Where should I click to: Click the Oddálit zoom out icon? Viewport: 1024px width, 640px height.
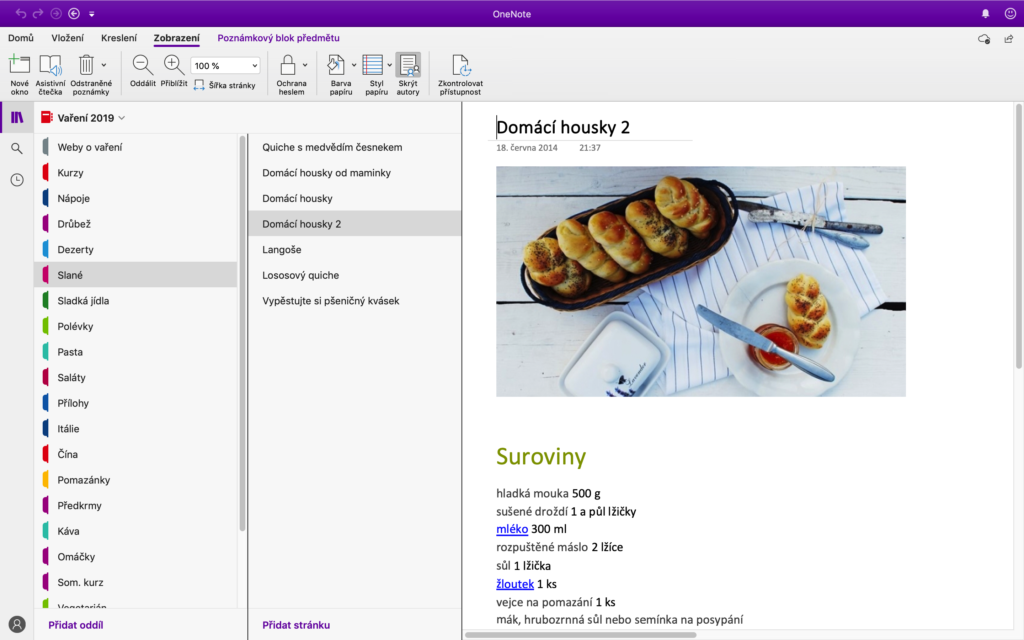point(143,66)
